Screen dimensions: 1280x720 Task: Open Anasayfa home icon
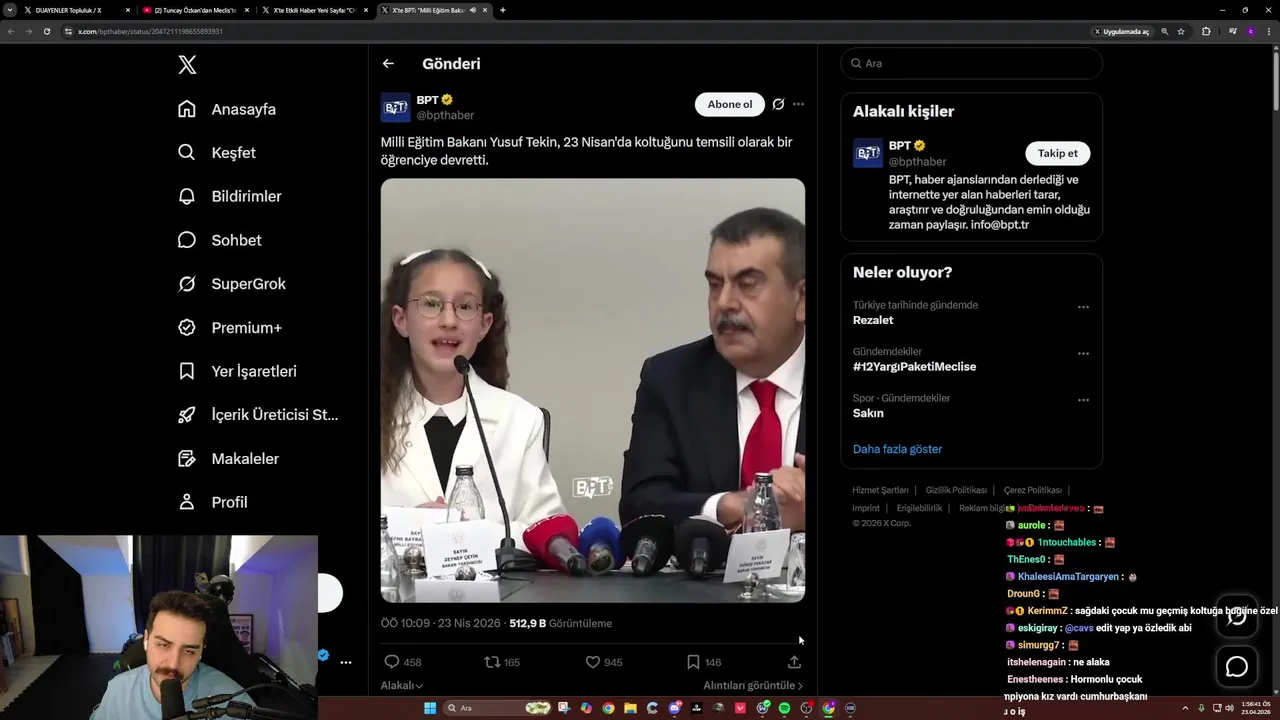[x=187, y=109]
